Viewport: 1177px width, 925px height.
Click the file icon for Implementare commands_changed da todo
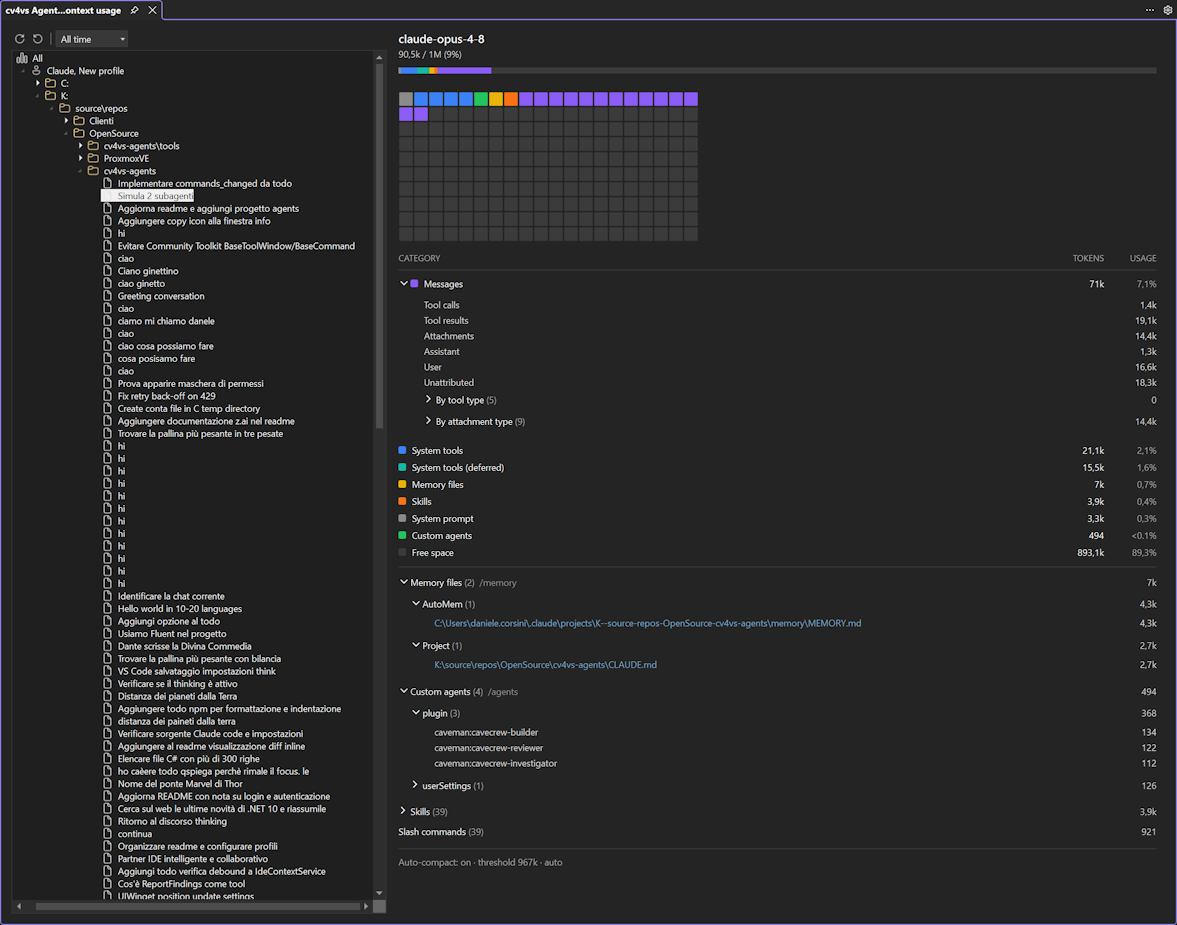(x=107, y=183)
